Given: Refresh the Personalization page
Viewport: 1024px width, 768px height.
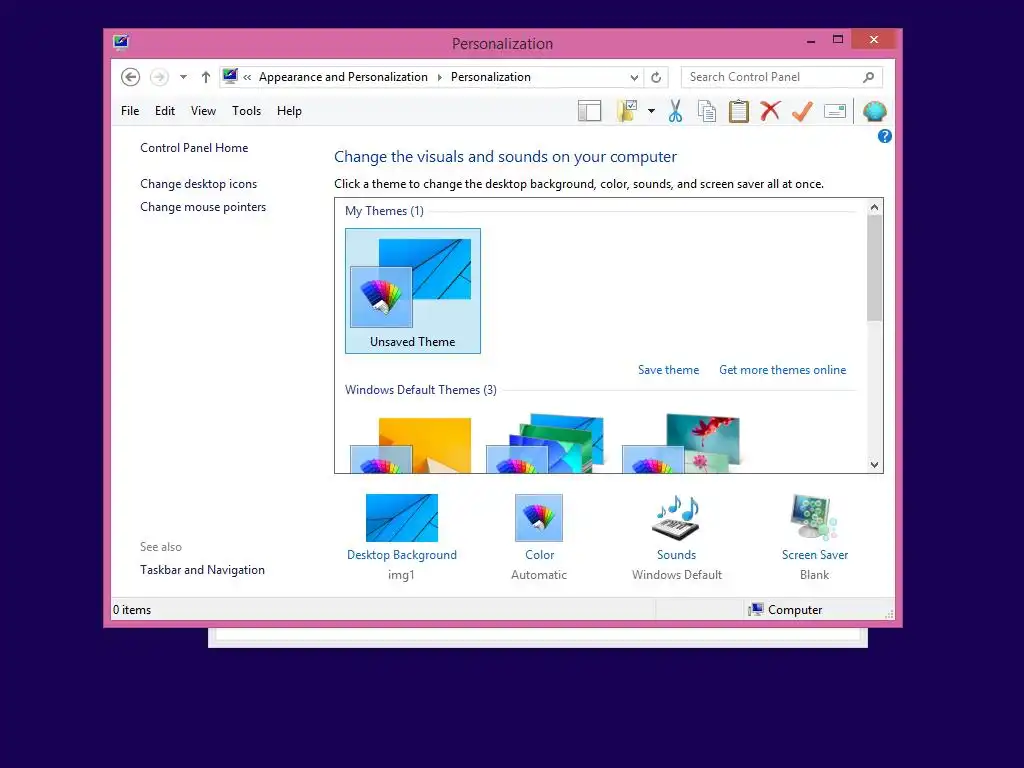Looking at the screenshot, I should coord(656,77).
